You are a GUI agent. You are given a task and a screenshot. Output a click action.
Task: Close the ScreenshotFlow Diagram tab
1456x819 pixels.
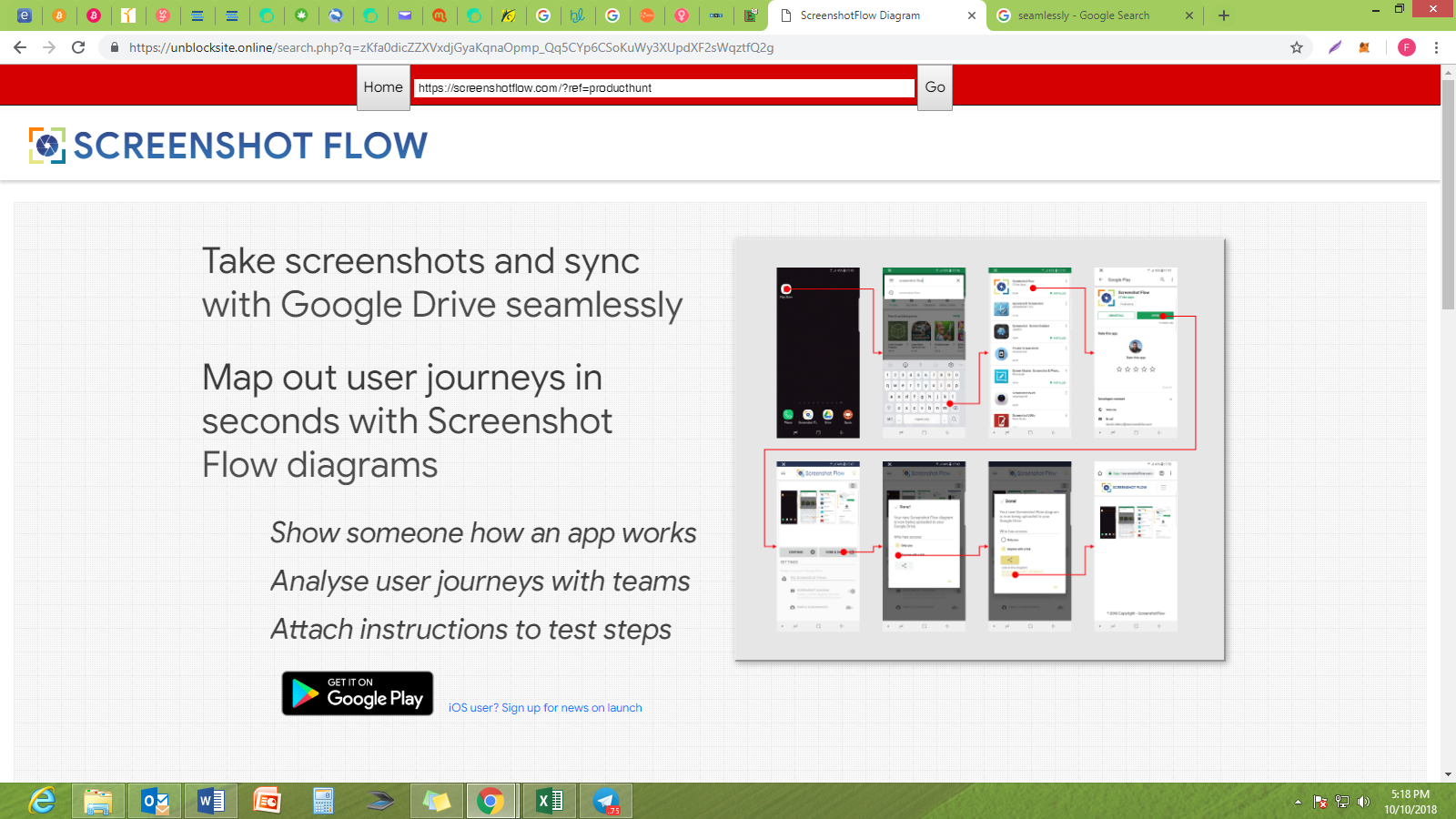pos(971,15)
